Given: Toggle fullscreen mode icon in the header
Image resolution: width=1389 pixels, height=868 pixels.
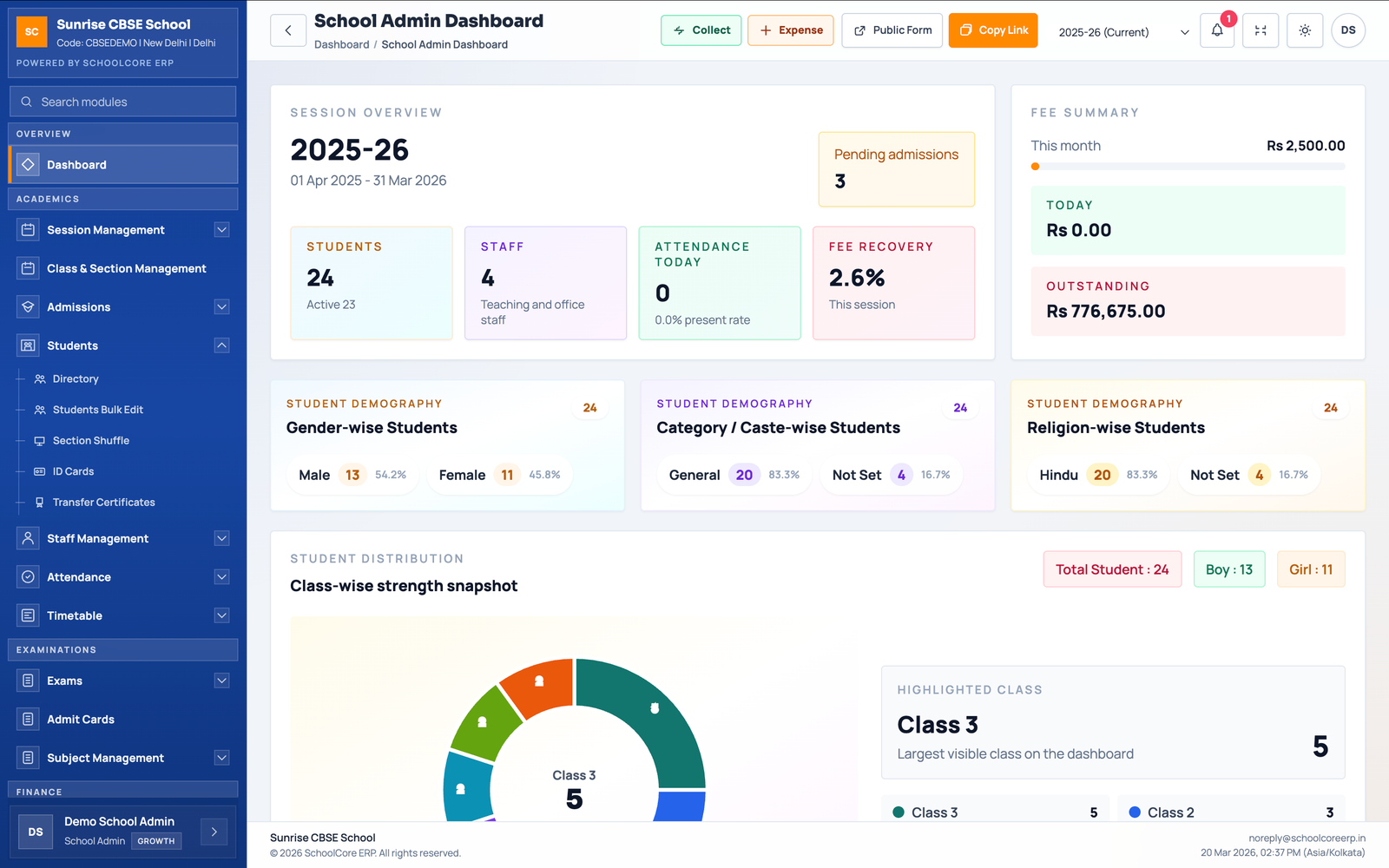Looking at the screenshot, I should click(x=1261, y=30).
